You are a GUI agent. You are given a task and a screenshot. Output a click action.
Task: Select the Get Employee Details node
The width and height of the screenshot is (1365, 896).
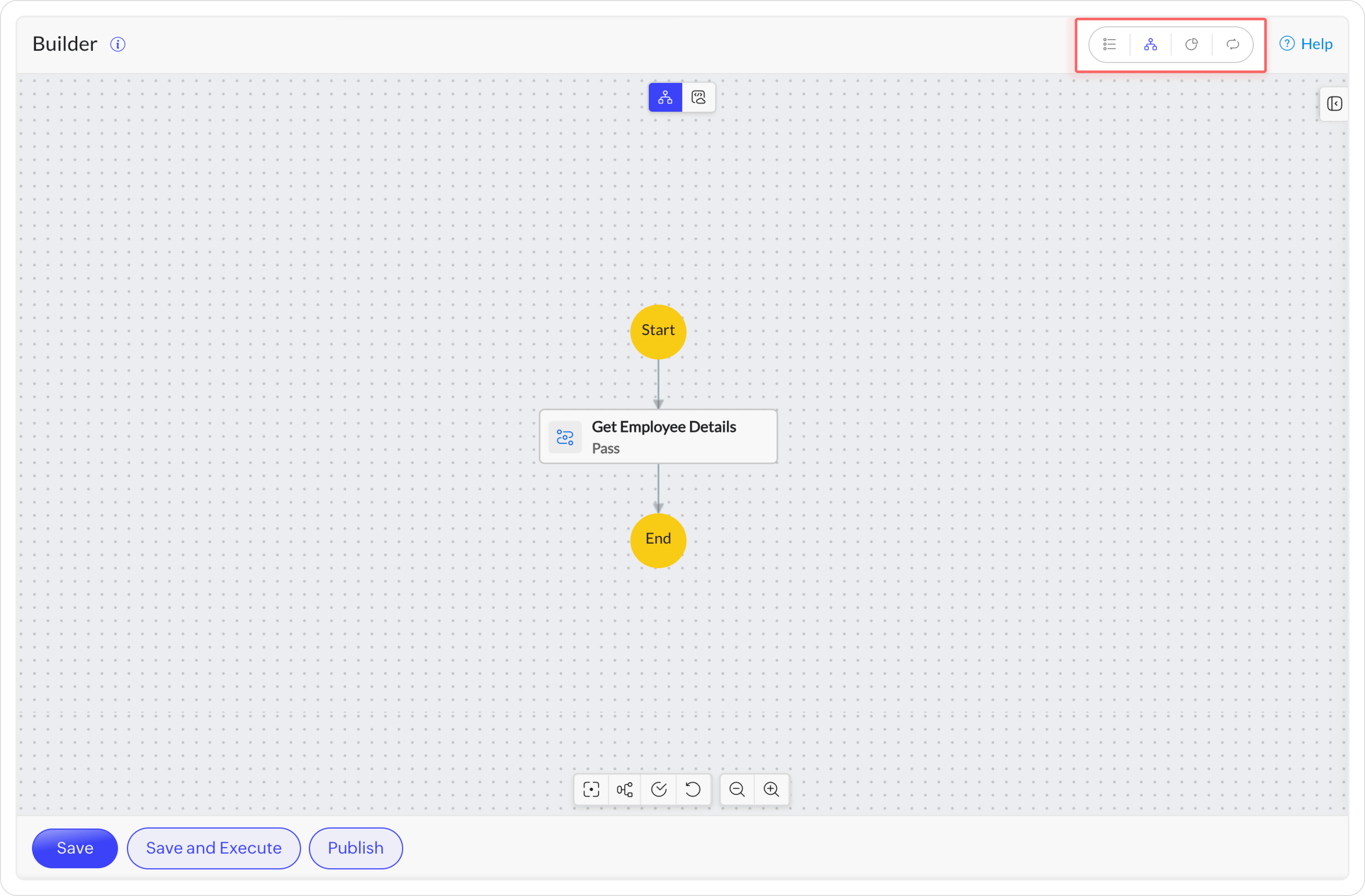coord(658,437)
